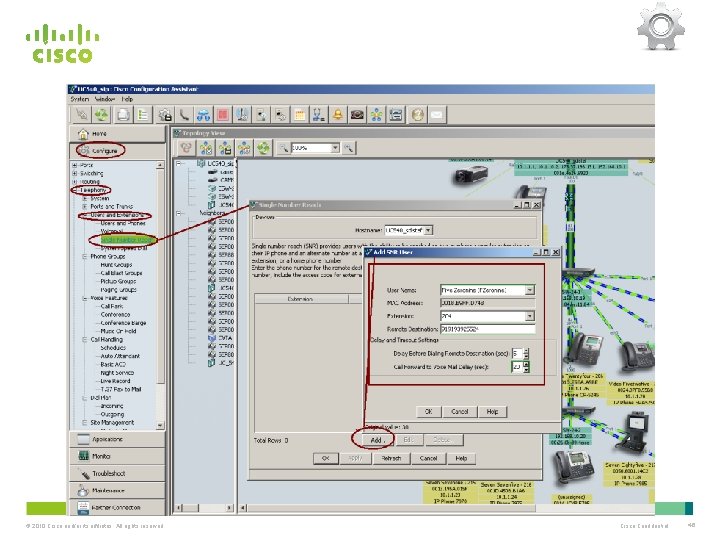The height and width of the screenshot is (540, 720).
Task: Click the green refresh icon in Topology View toolbar
Action: pyautogui.click(x=263, y=148)
